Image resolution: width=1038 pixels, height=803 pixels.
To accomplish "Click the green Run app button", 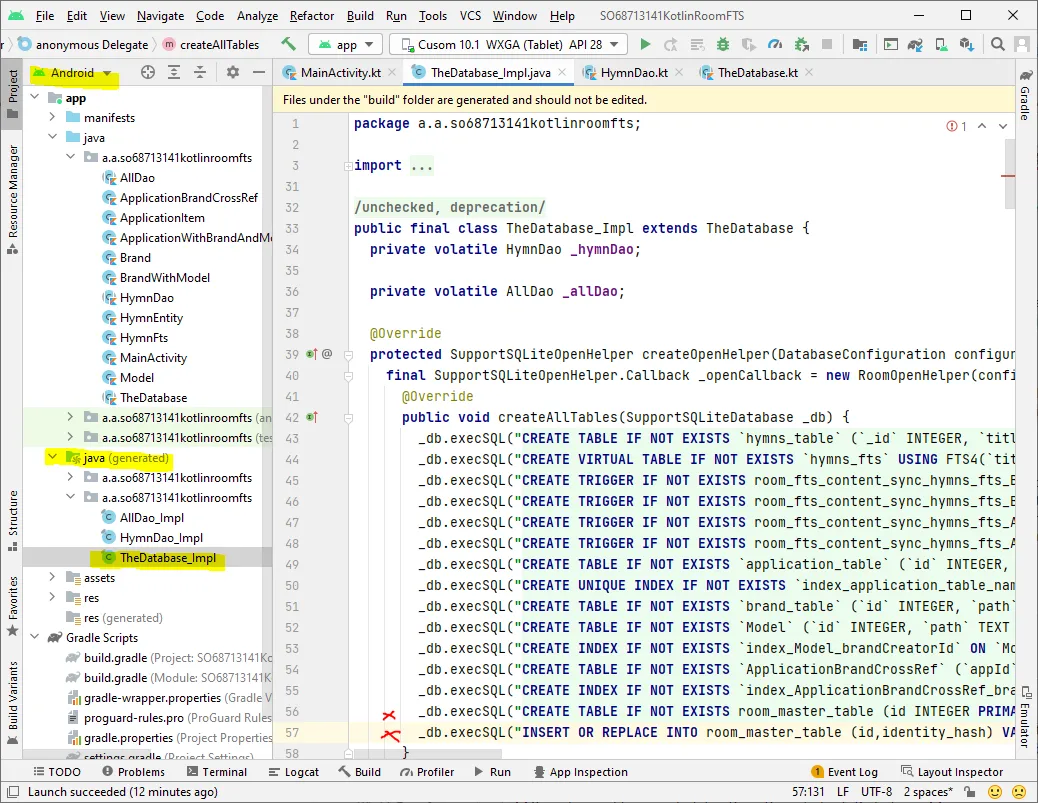I will pos(645,44).
